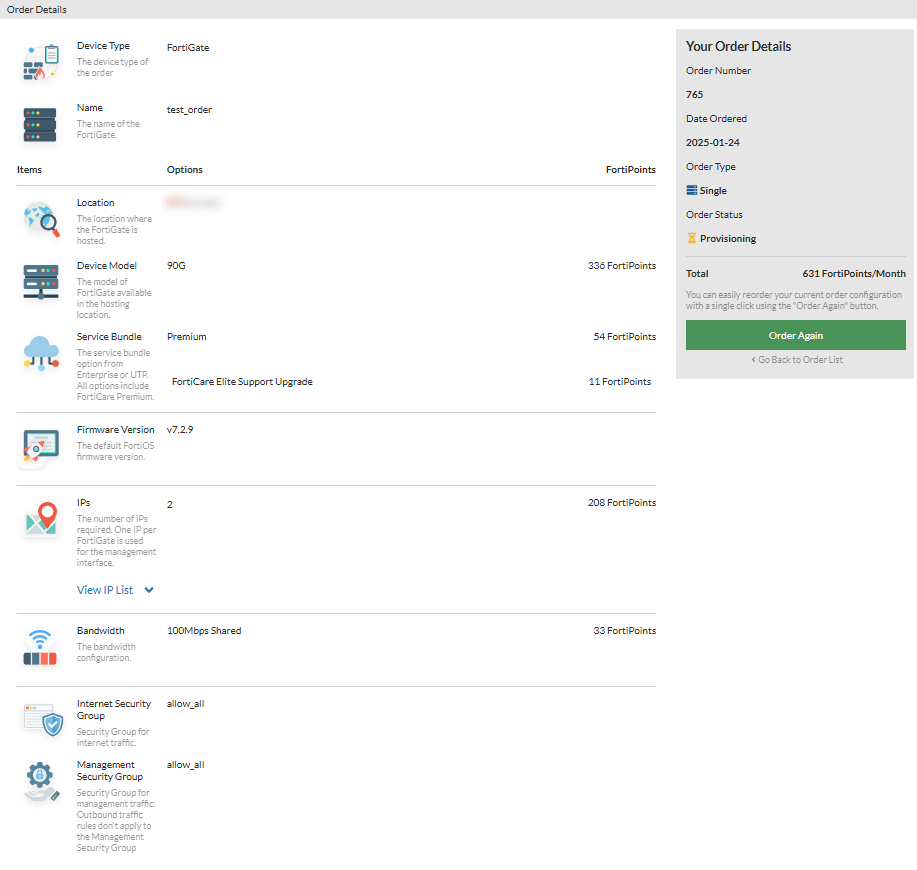Select the test_order name value

(x=189, y=110)
